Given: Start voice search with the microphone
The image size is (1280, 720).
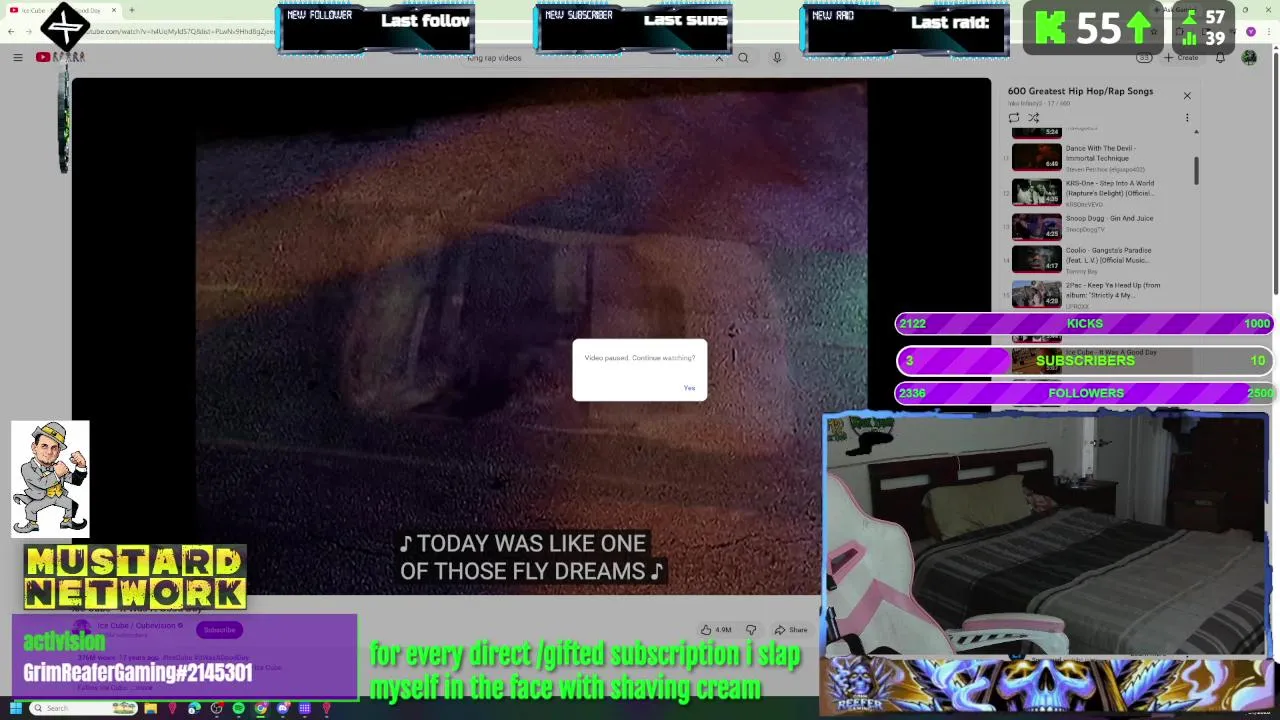Looking at the screenshot, I should coord(776,58).
